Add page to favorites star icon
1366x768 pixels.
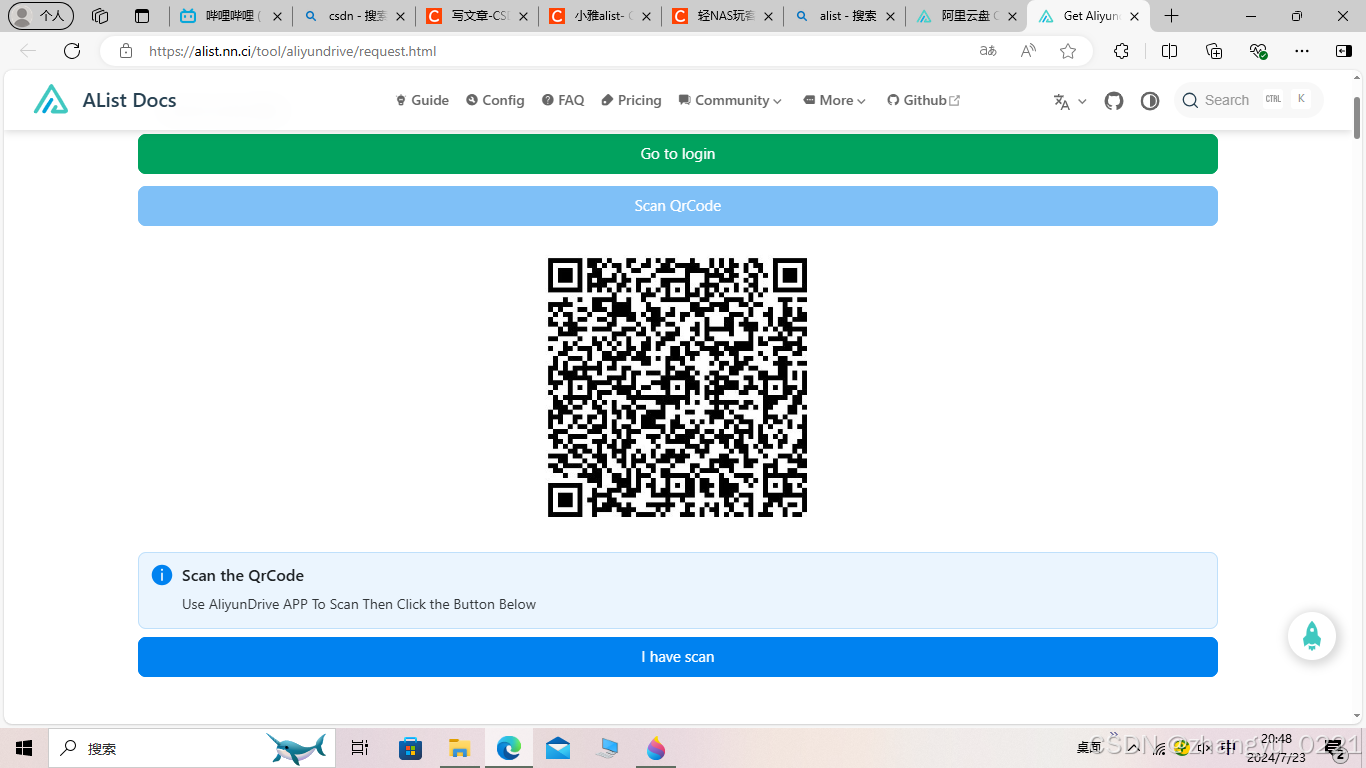coord(1068,51)
